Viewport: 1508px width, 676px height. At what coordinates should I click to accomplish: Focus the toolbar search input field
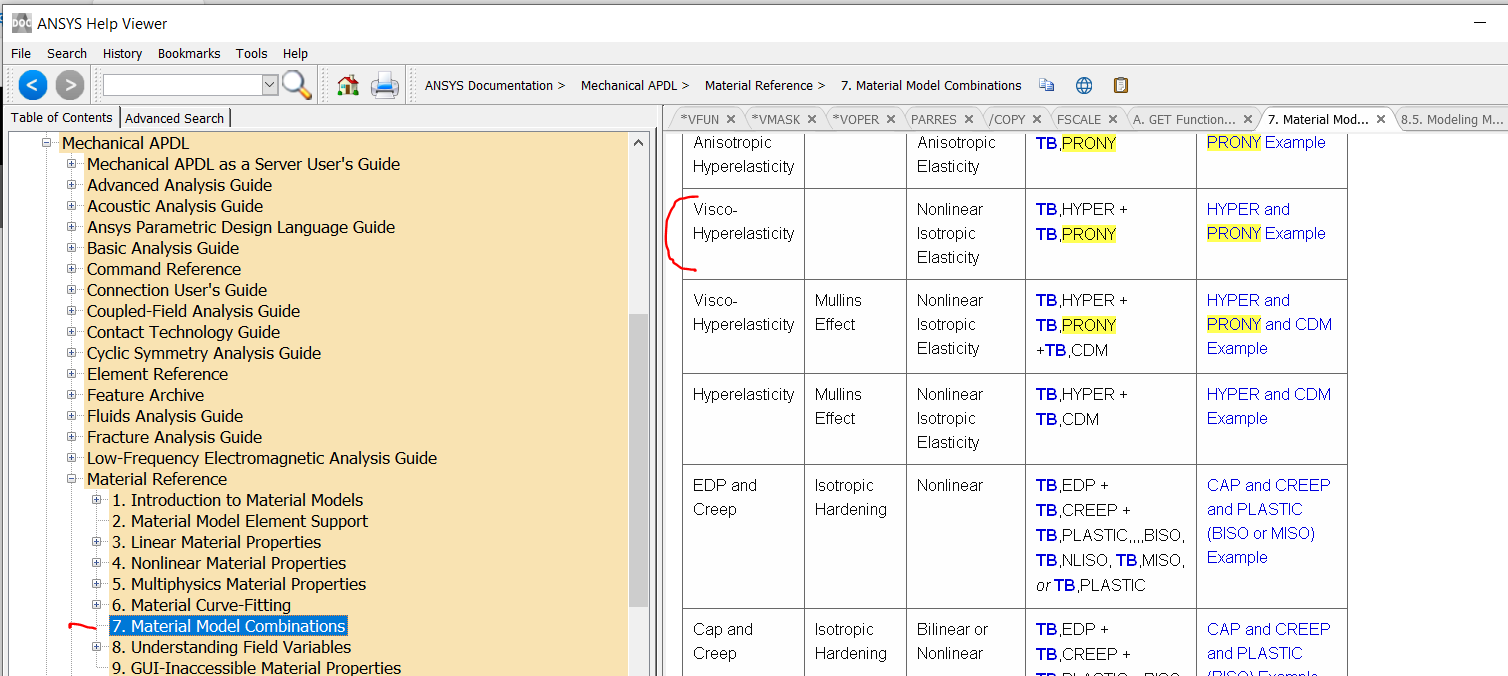(182, 85)
